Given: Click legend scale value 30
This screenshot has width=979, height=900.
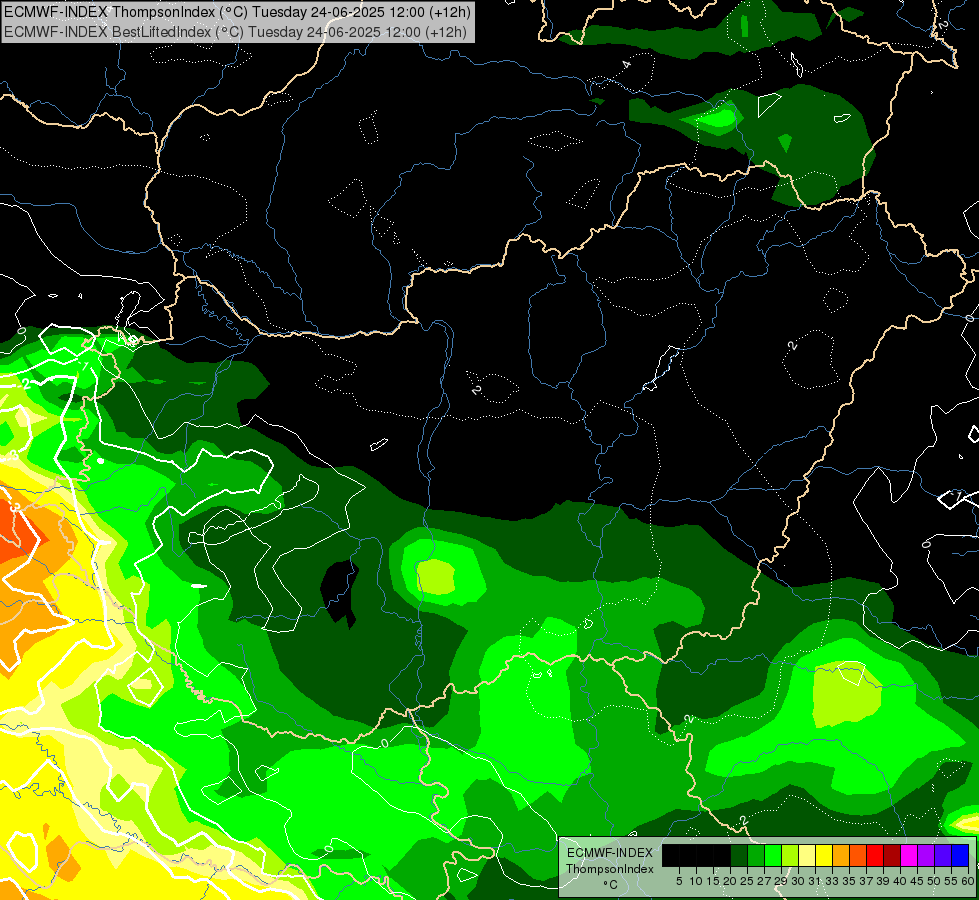Looking at the screenshot, I should (x=798, y=881).
